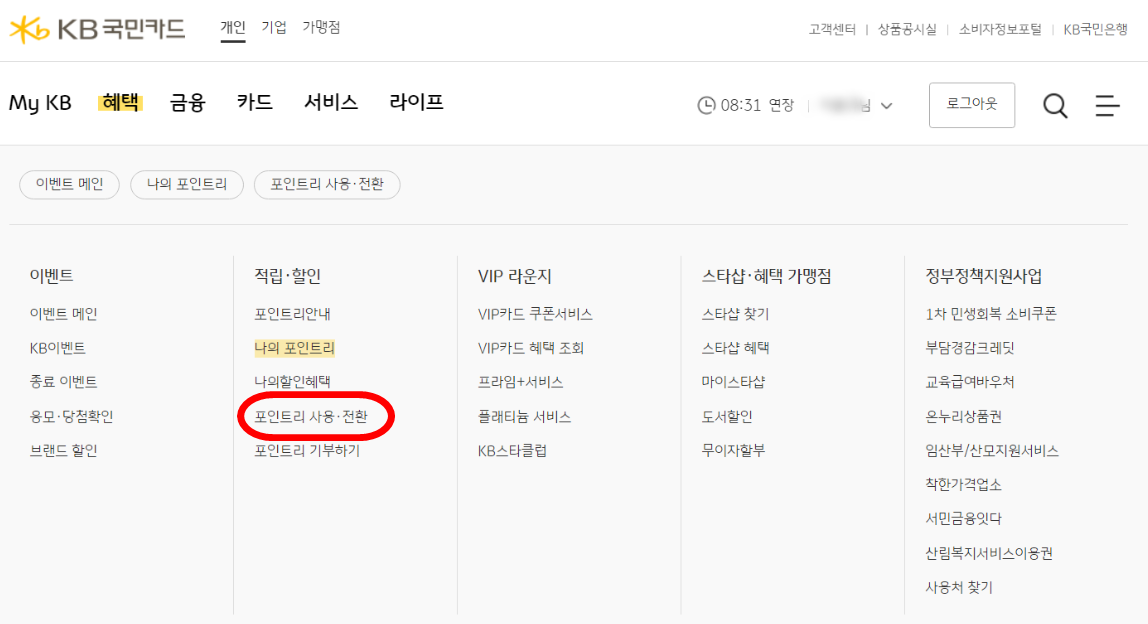Select the 가맹점 tab
Screen dimensions: 1148x624
(321, 28)
